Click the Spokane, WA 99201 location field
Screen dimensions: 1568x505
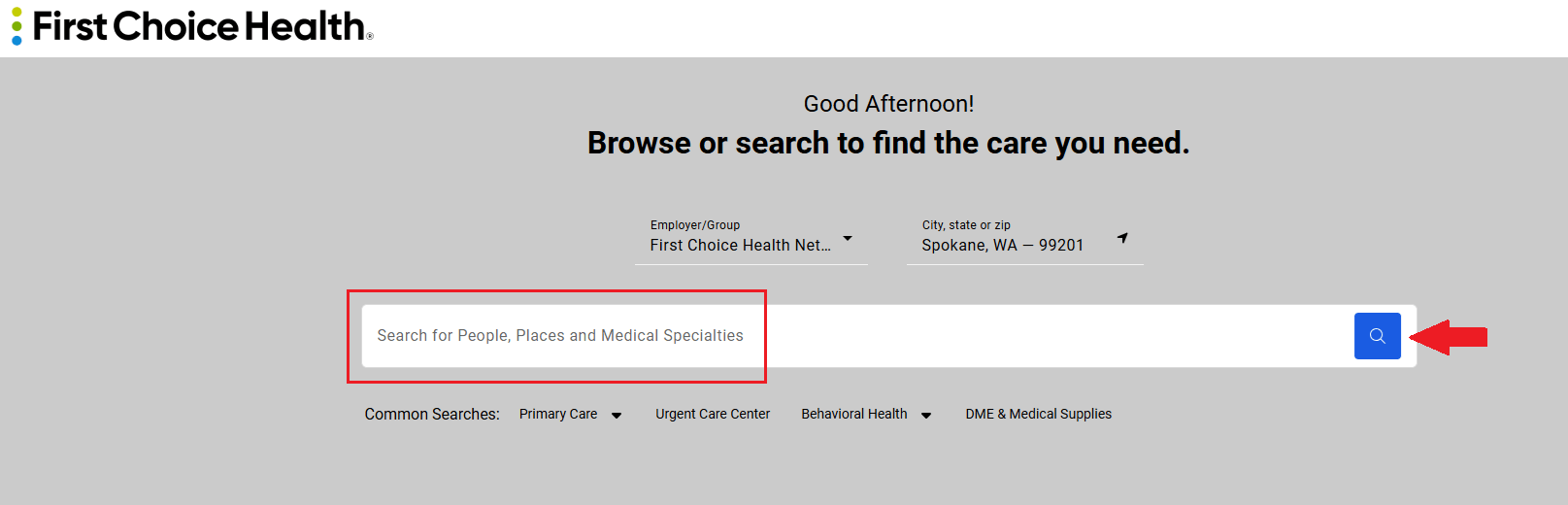1002,246
